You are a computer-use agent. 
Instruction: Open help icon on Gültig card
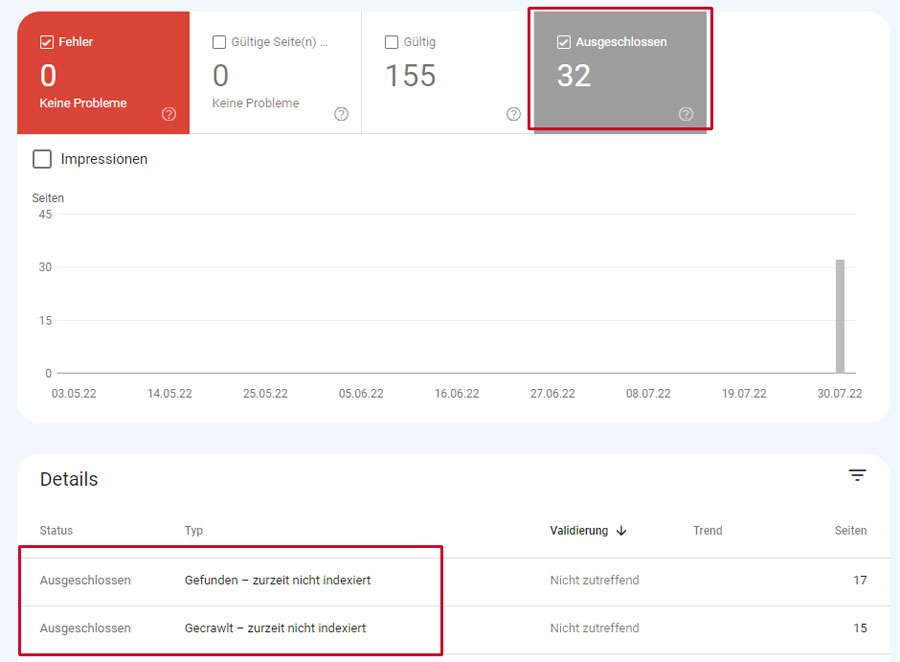[x=514, y=114]
